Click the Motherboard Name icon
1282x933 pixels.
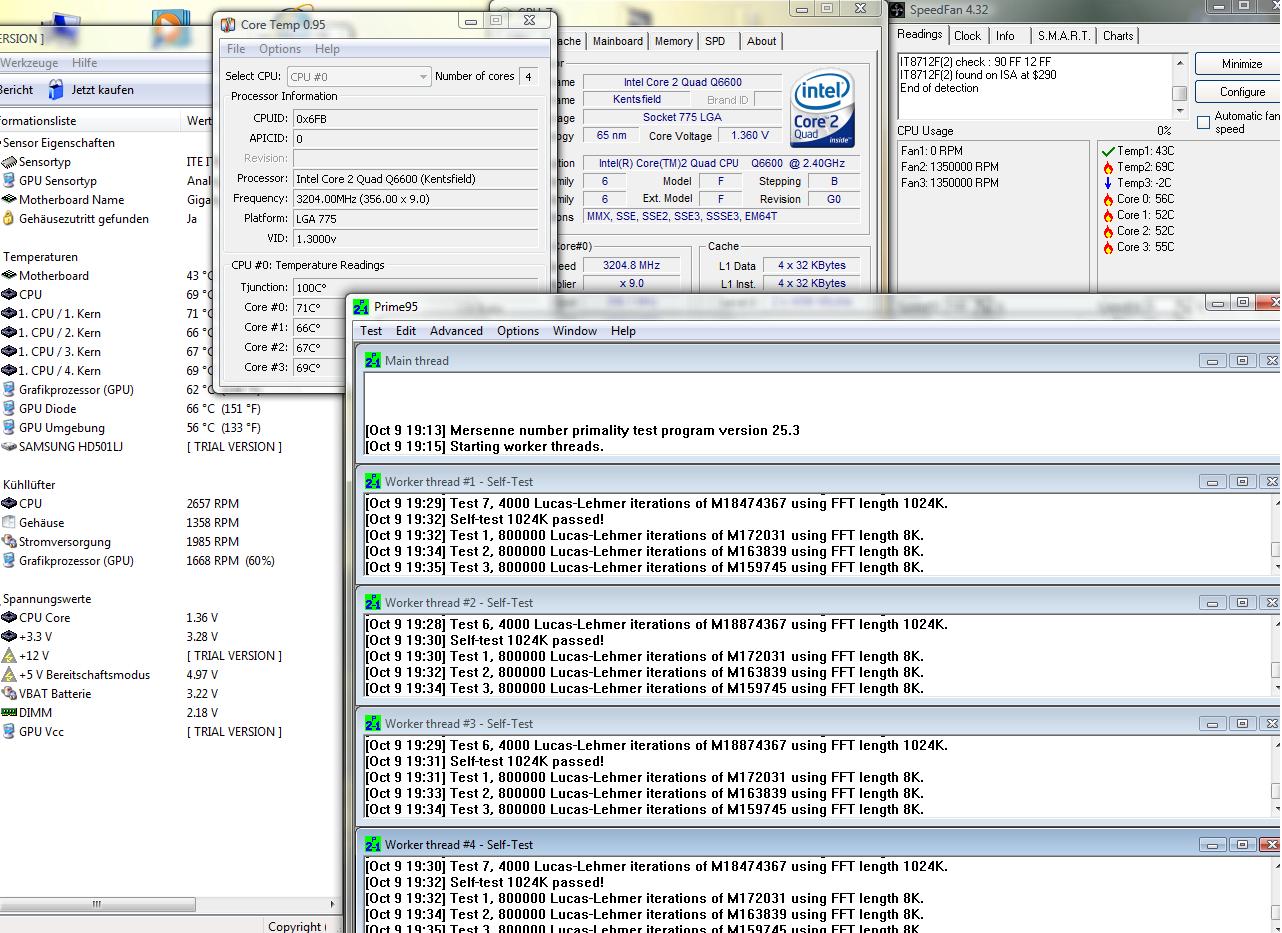(x=9, y=200)
